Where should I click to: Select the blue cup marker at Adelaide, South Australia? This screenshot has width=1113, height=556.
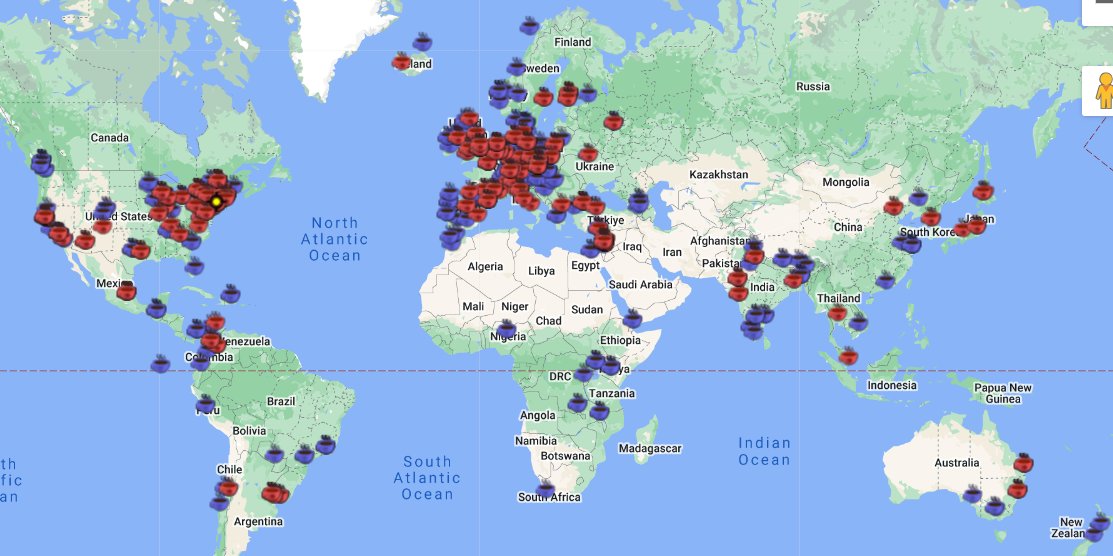pos(972,494)
